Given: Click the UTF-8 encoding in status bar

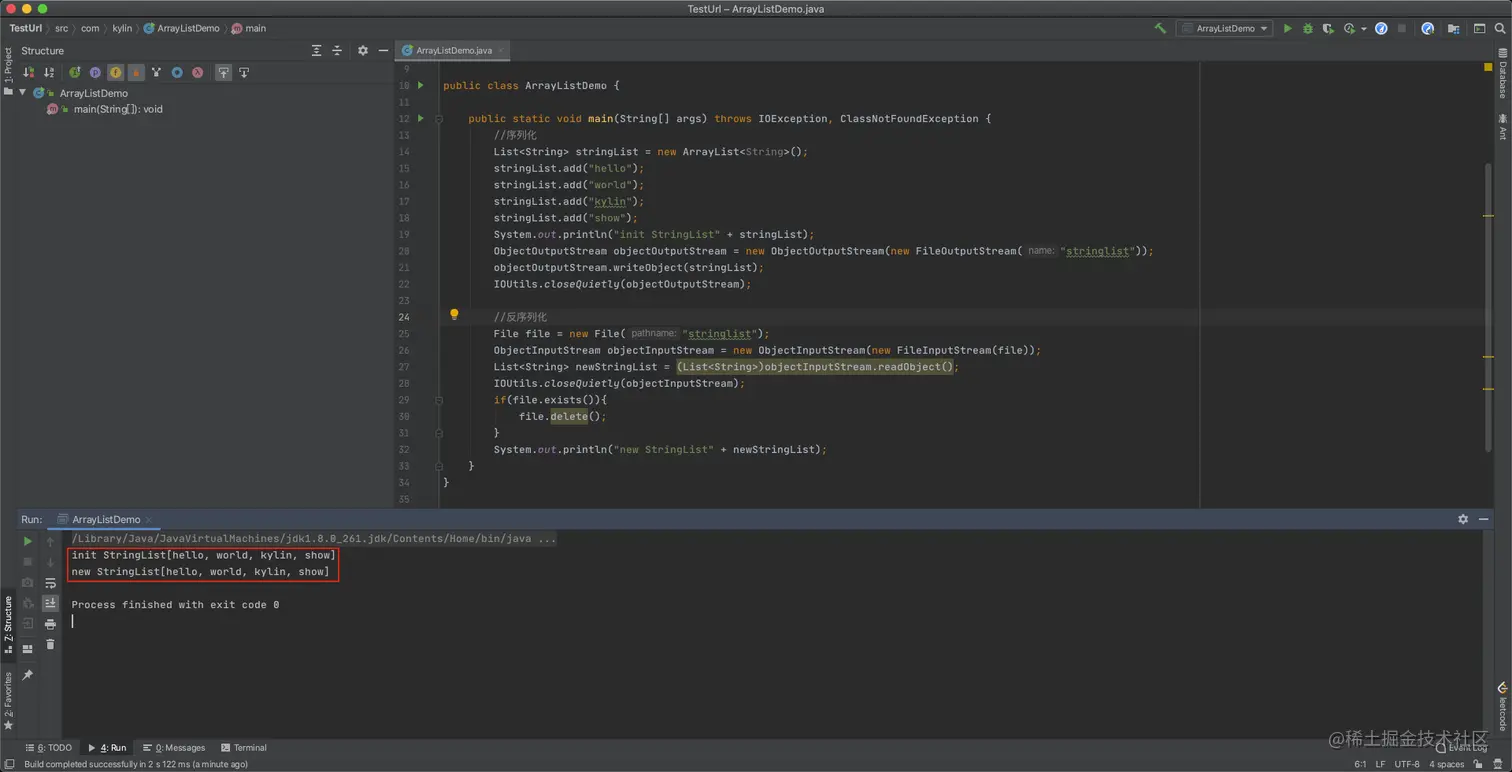Looking at the screenshot, I should coord(1406,764).
